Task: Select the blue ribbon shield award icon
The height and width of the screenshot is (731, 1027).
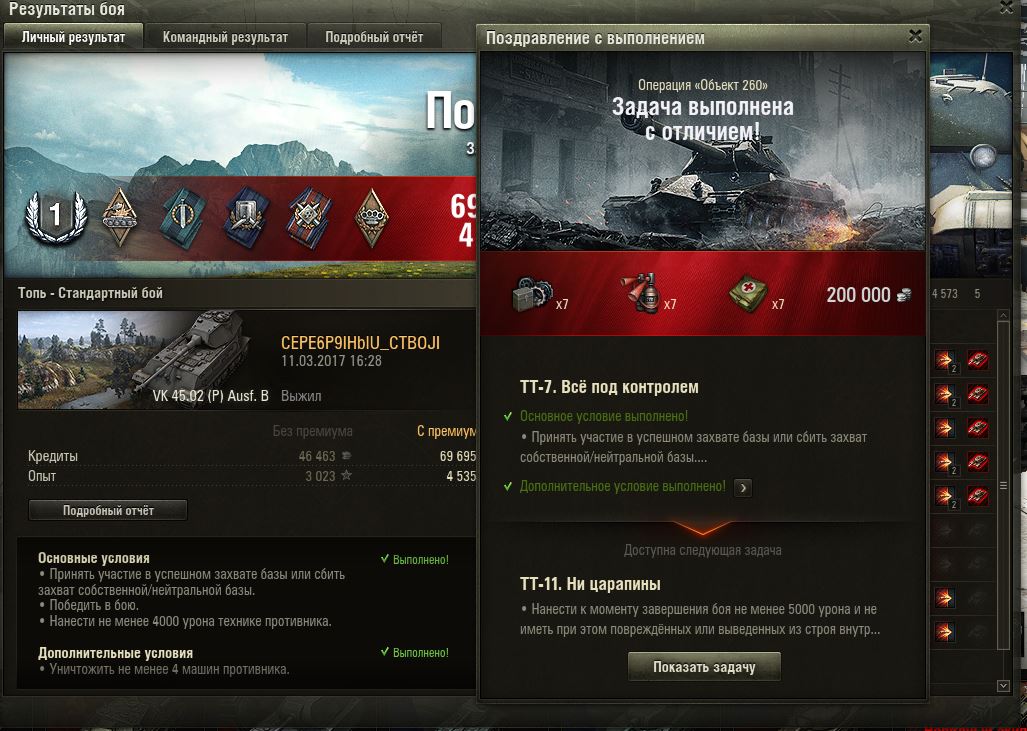Action: [x=246, y=217]
